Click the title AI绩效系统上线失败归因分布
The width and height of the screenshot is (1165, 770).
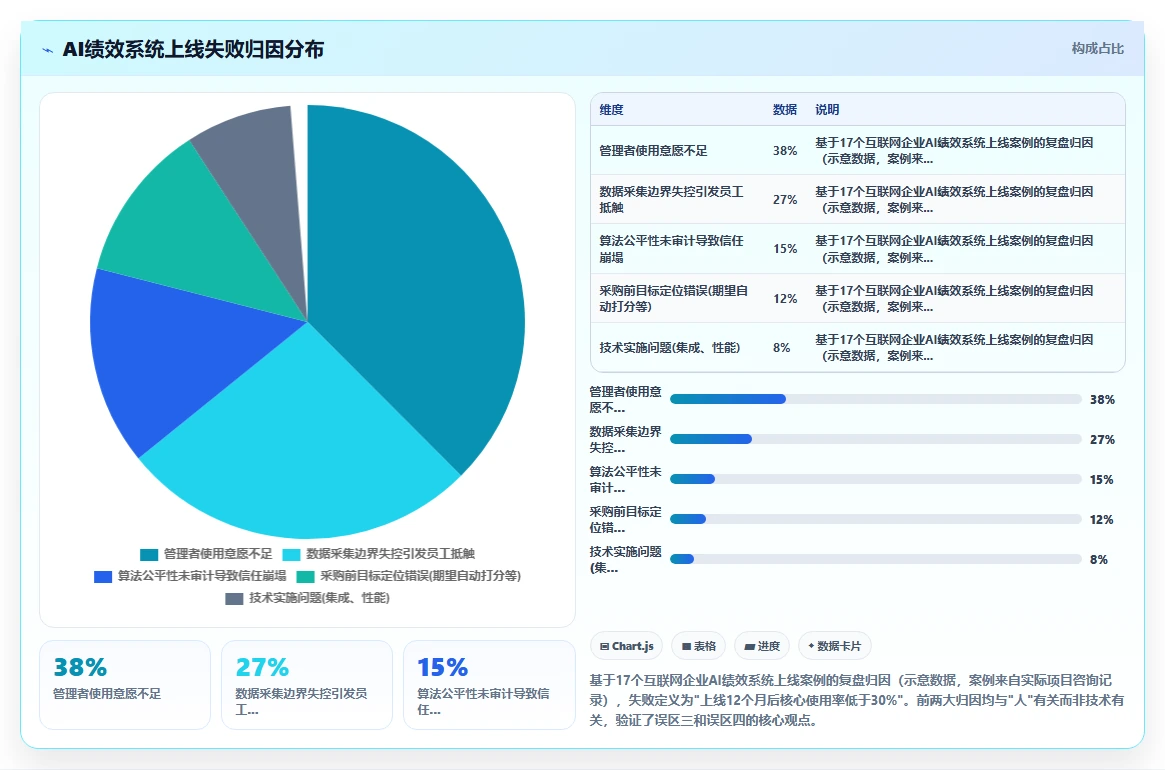(193, 50)
